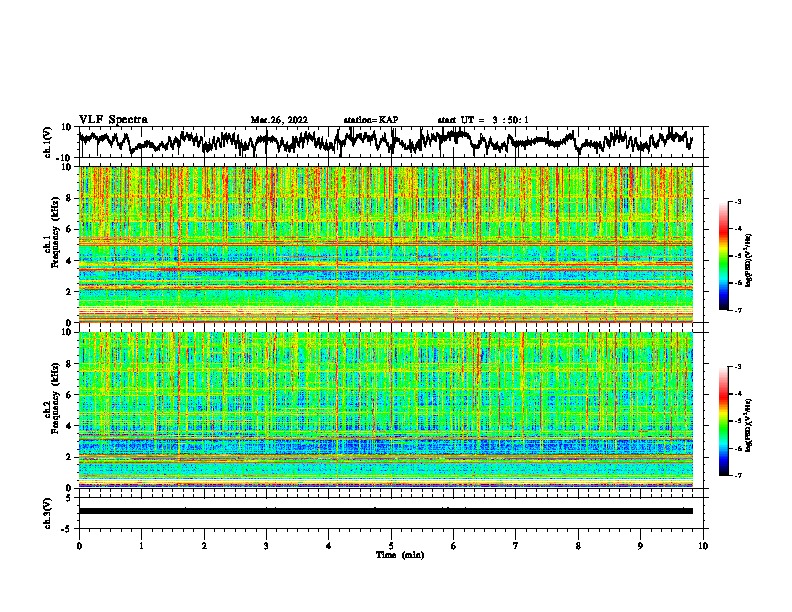Click time axis tick label "6"
The width and height of the screenshot is (792, 612).
point(454,545)
